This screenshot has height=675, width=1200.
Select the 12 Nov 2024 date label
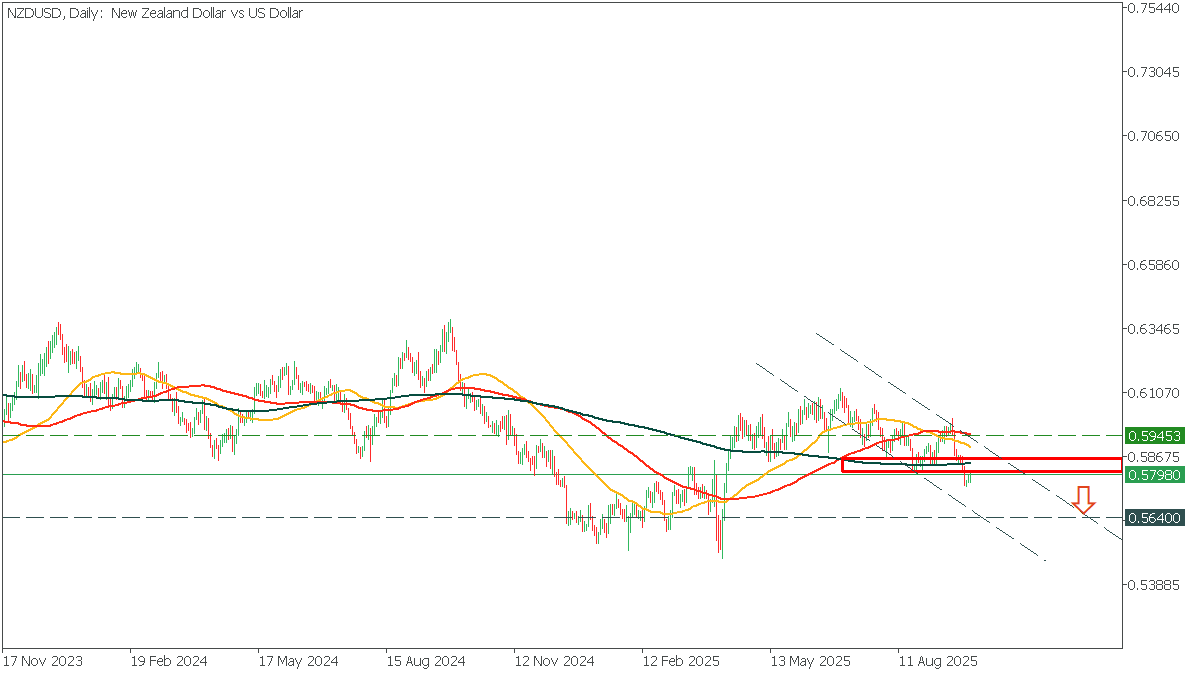554,662
